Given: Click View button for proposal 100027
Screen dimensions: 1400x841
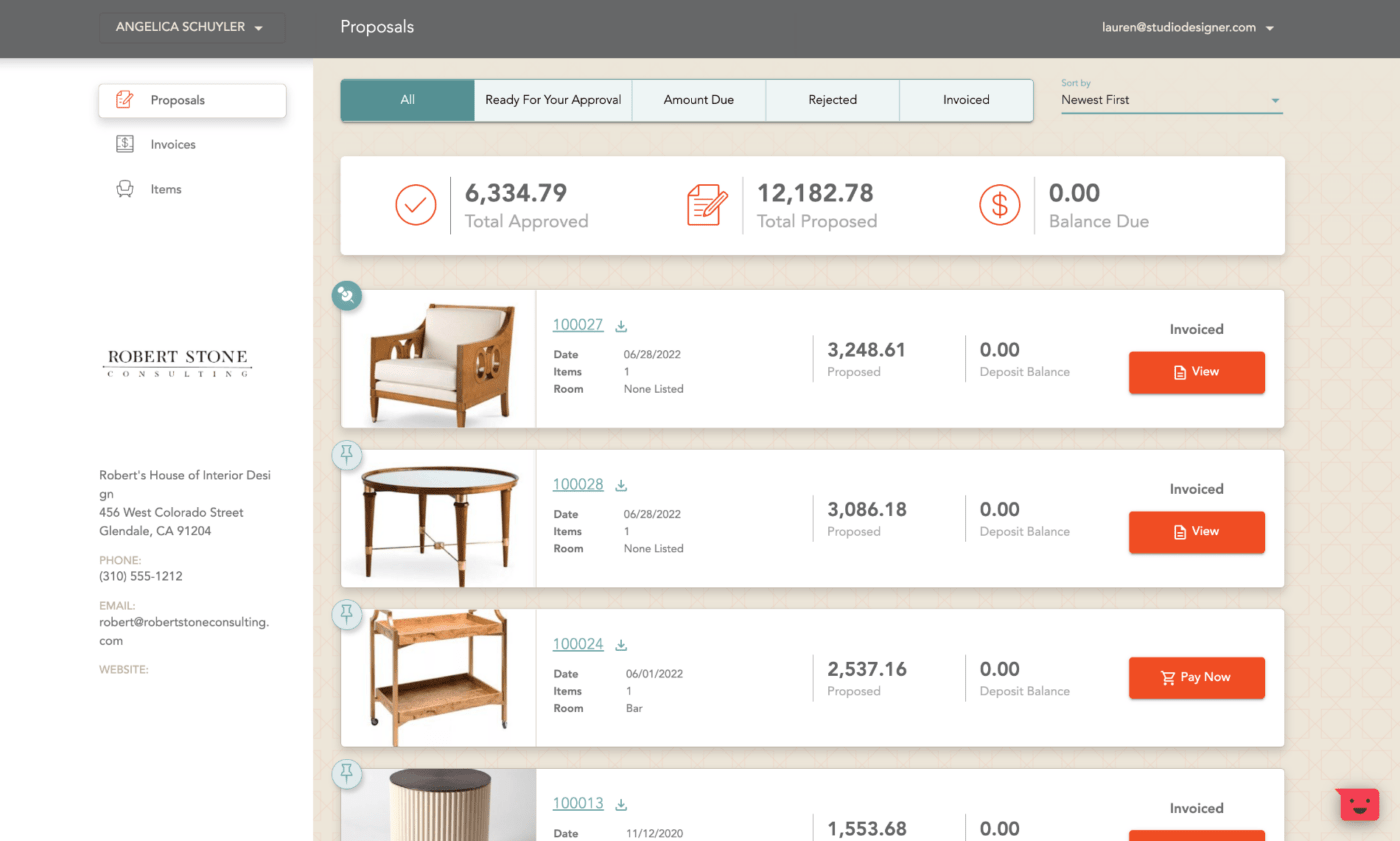Looking at the screenshot, I should [x=1197, y=372].
